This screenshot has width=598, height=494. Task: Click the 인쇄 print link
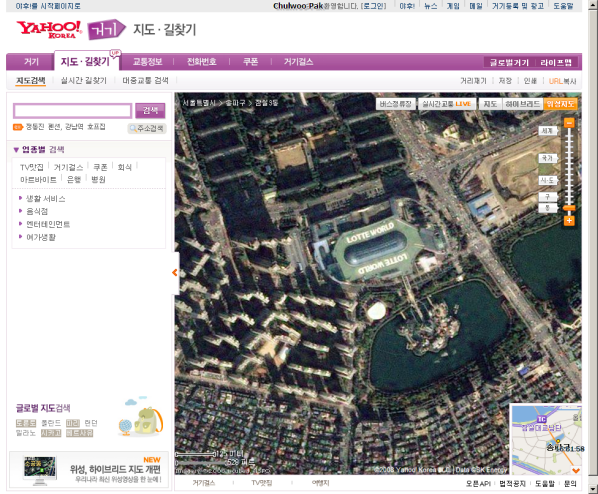[530, 81]
